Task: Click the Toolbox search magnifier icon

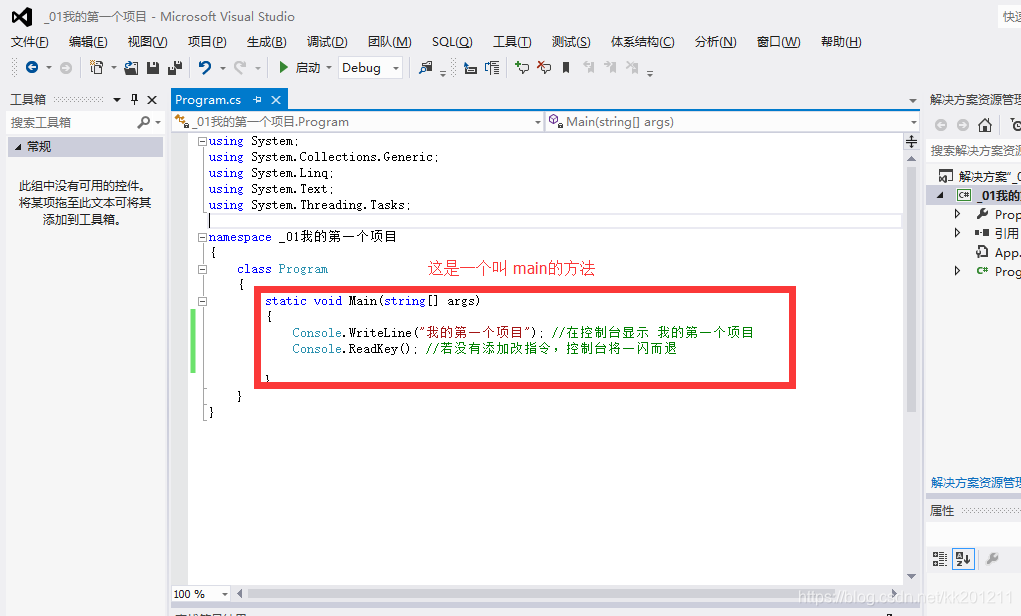Action: pos(144,122)
